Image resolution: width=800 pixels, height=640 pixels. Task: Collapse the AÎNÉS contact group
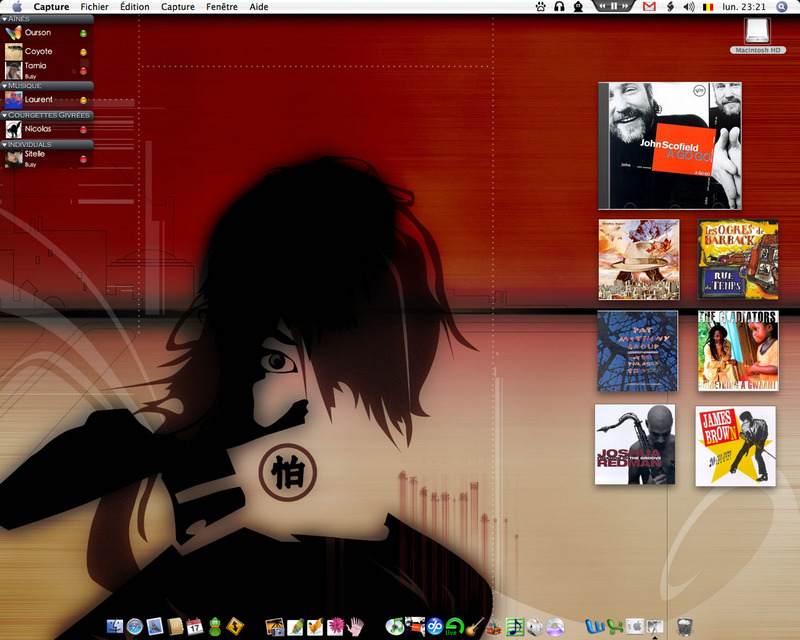point(4,19)
